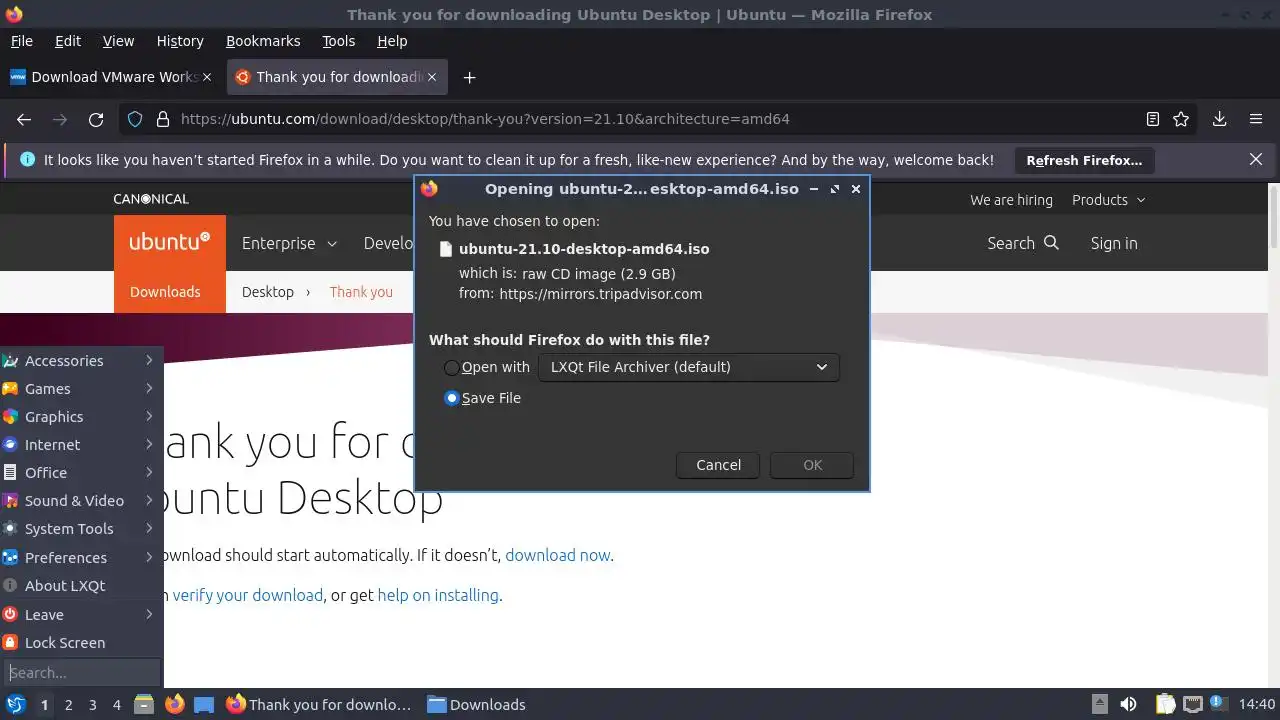Expand the Accessories submenu
The width and height of the screenshot is (1280, 720).
[x=82, y=361]
